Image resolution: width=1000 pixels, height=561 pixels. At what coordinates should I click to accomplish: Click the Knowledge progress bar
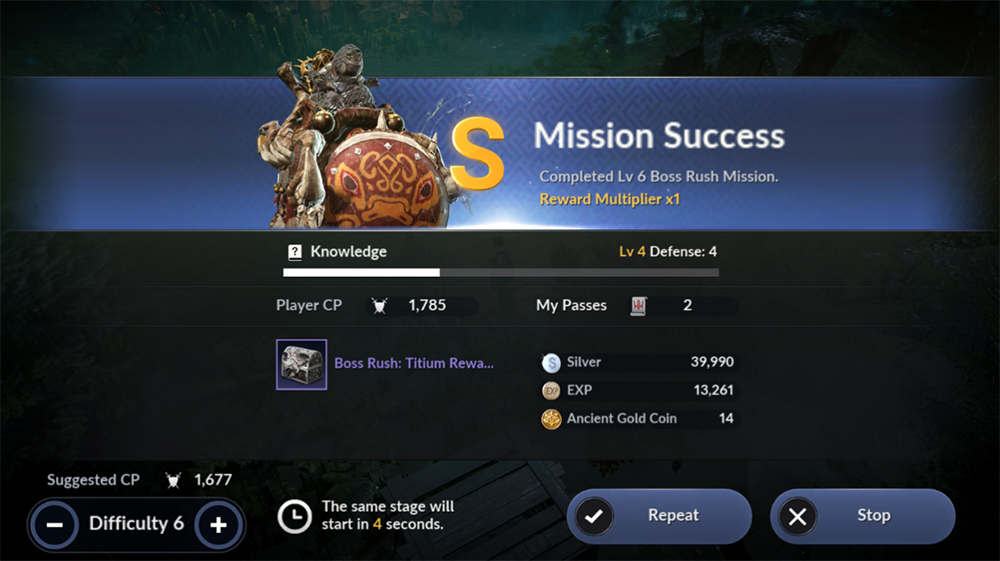501,272
